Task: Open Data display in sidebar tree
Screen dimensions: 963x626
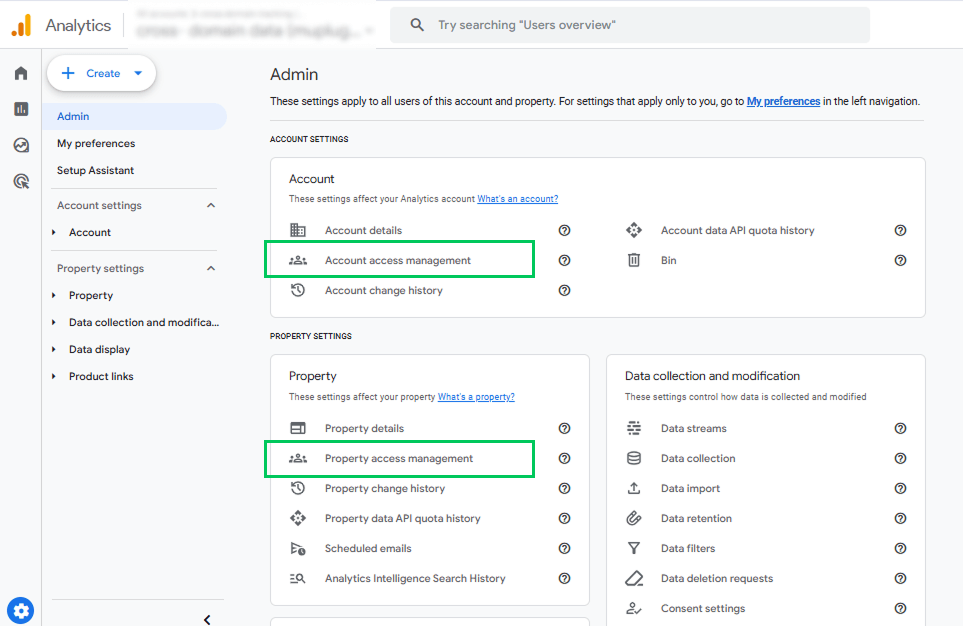Action: (x=99, y=350)
